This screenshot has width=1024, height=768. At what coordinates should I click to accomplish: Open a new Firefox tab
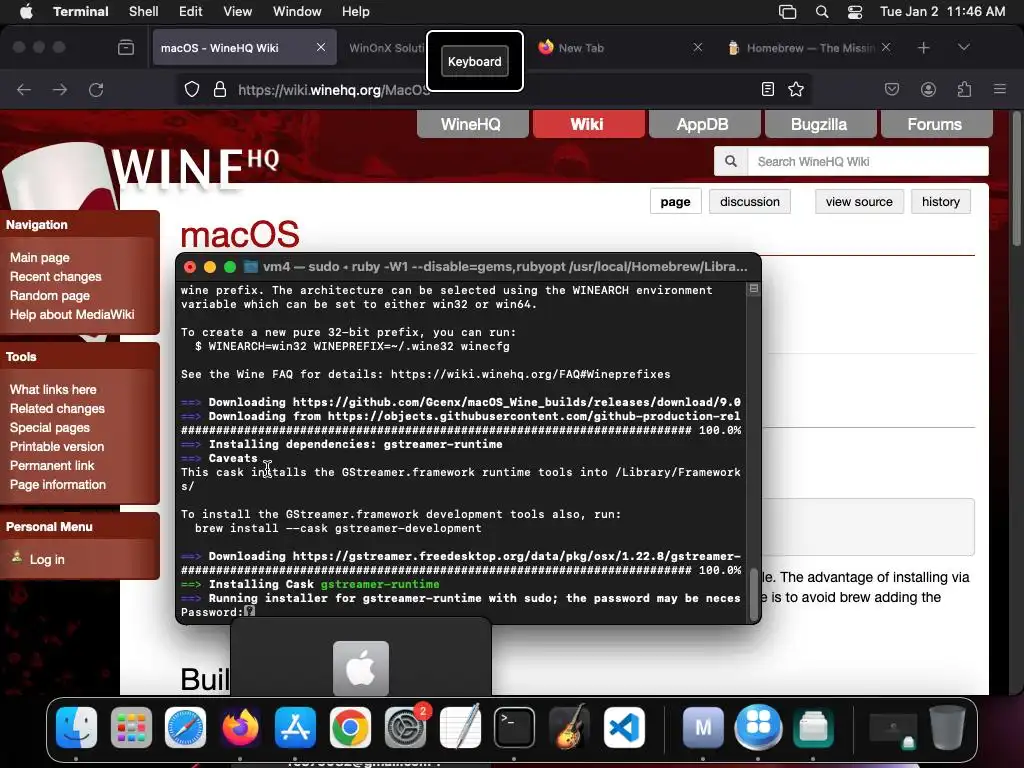[x=923, y=48]
